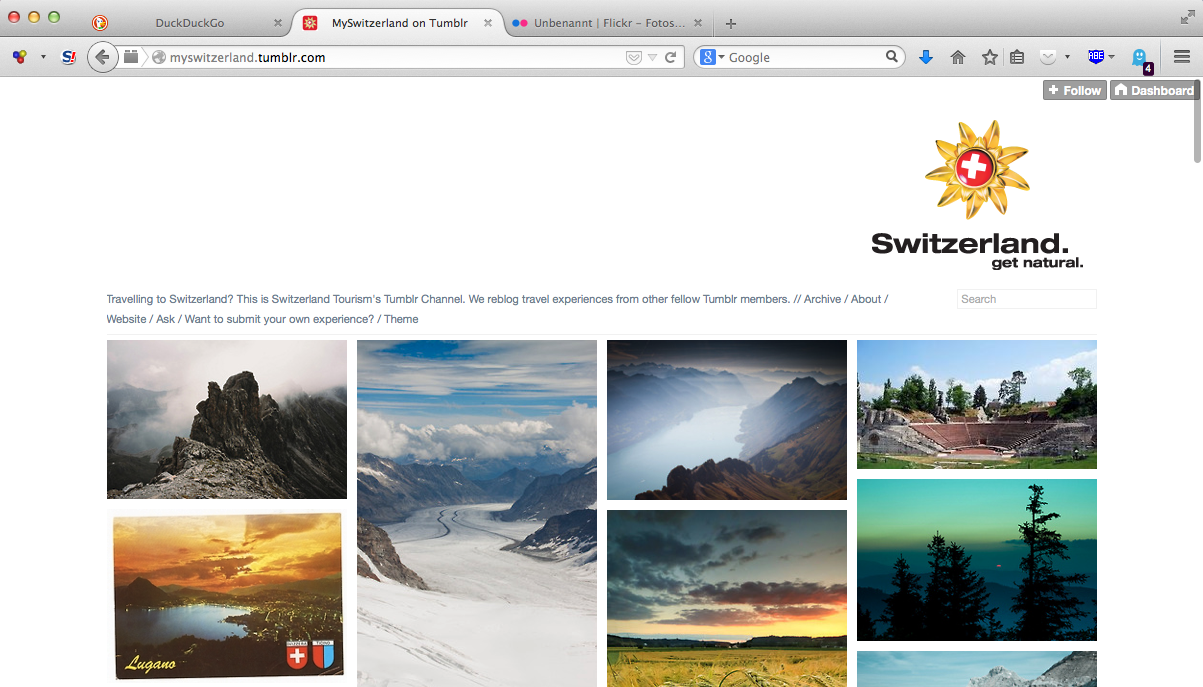Click the Ghostery ghost icon
1203x687 pixels.
point(1139,57)
